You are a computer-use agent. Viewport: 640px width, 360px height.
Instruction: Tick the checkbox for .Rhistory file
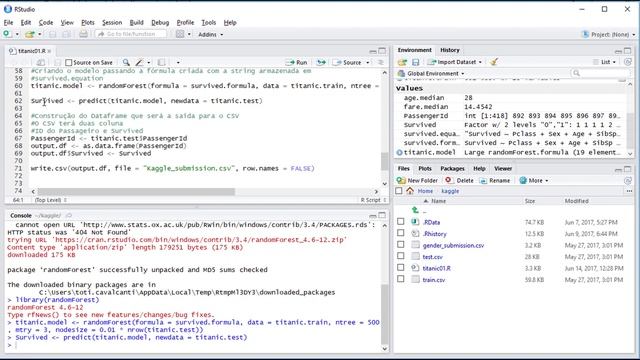401,233
